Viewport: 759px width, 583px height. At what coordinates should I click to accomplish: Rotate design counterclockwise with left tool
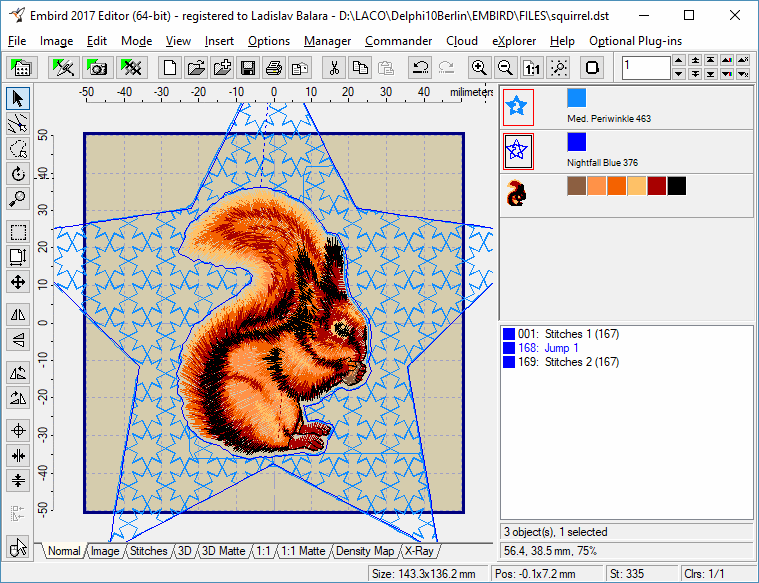(18, 373)
